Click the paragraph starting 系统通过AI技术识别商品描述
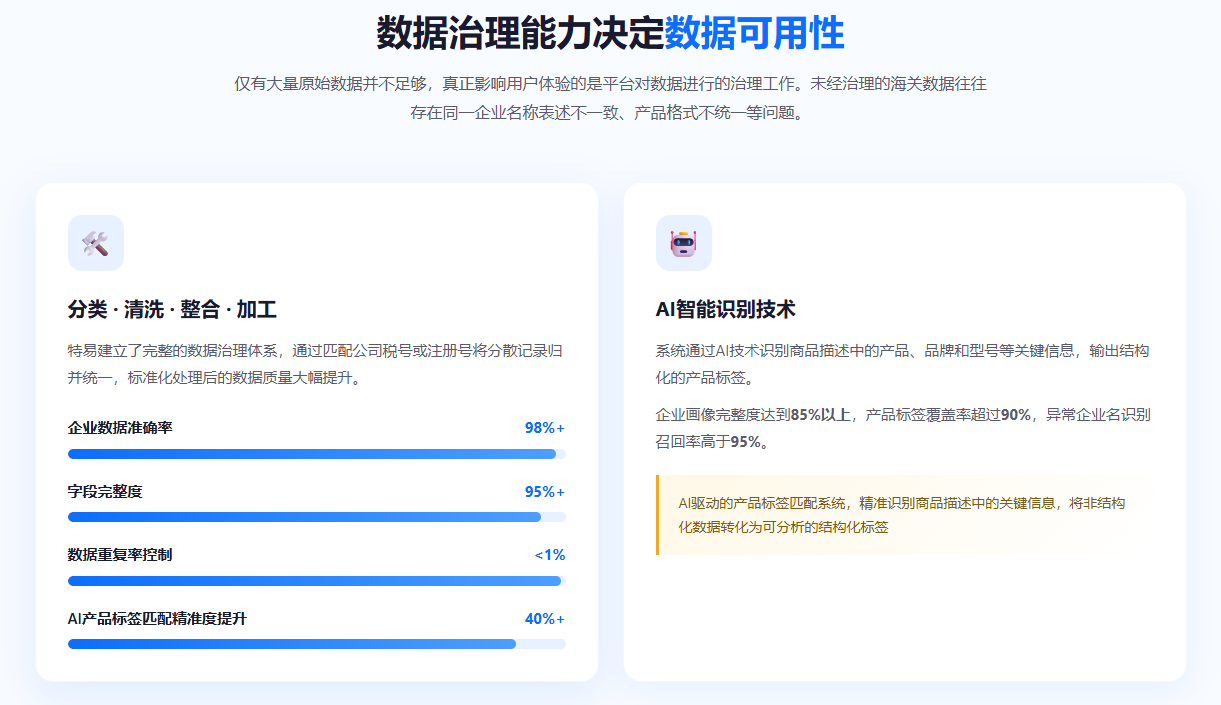The width and height of the screenshot is (1221, 705). 902,364
